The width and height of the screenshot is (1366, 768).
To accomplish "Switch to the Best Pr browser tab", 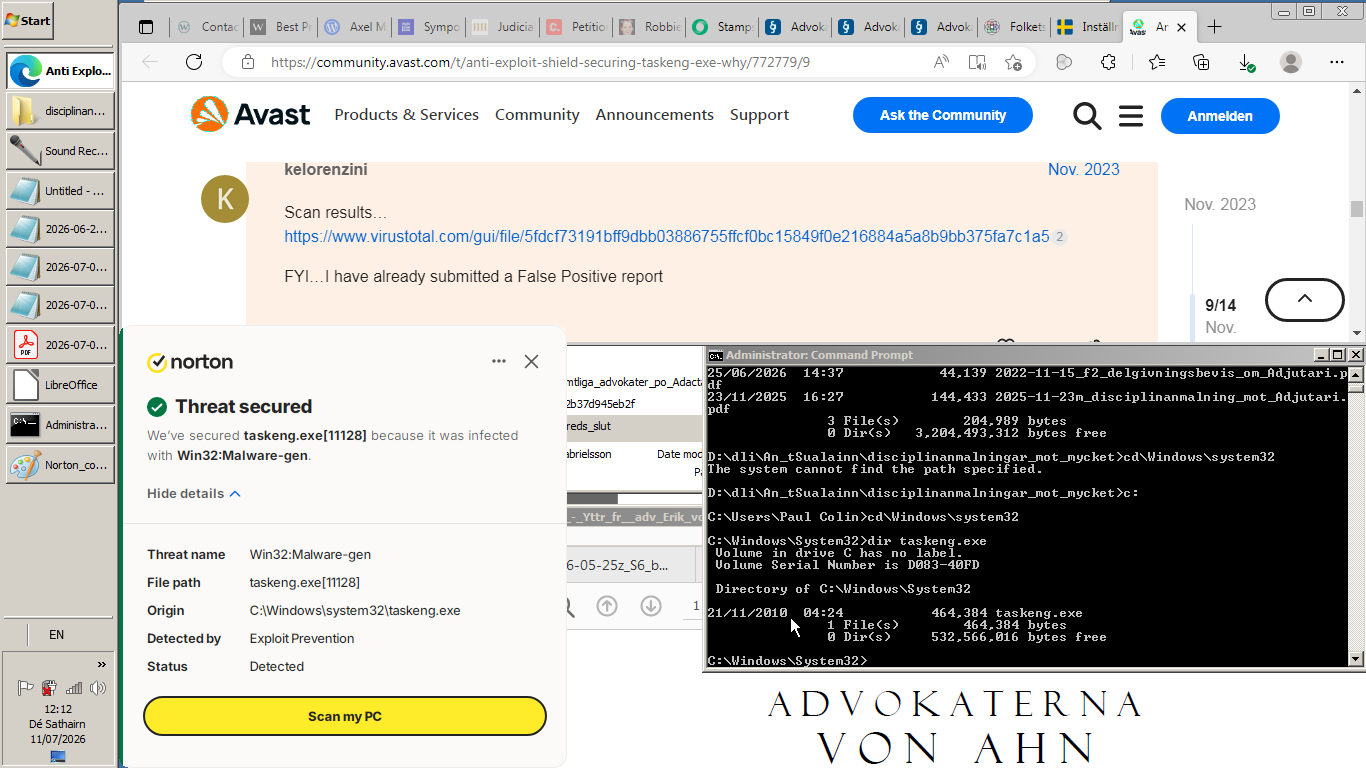I will click(282, 27).
